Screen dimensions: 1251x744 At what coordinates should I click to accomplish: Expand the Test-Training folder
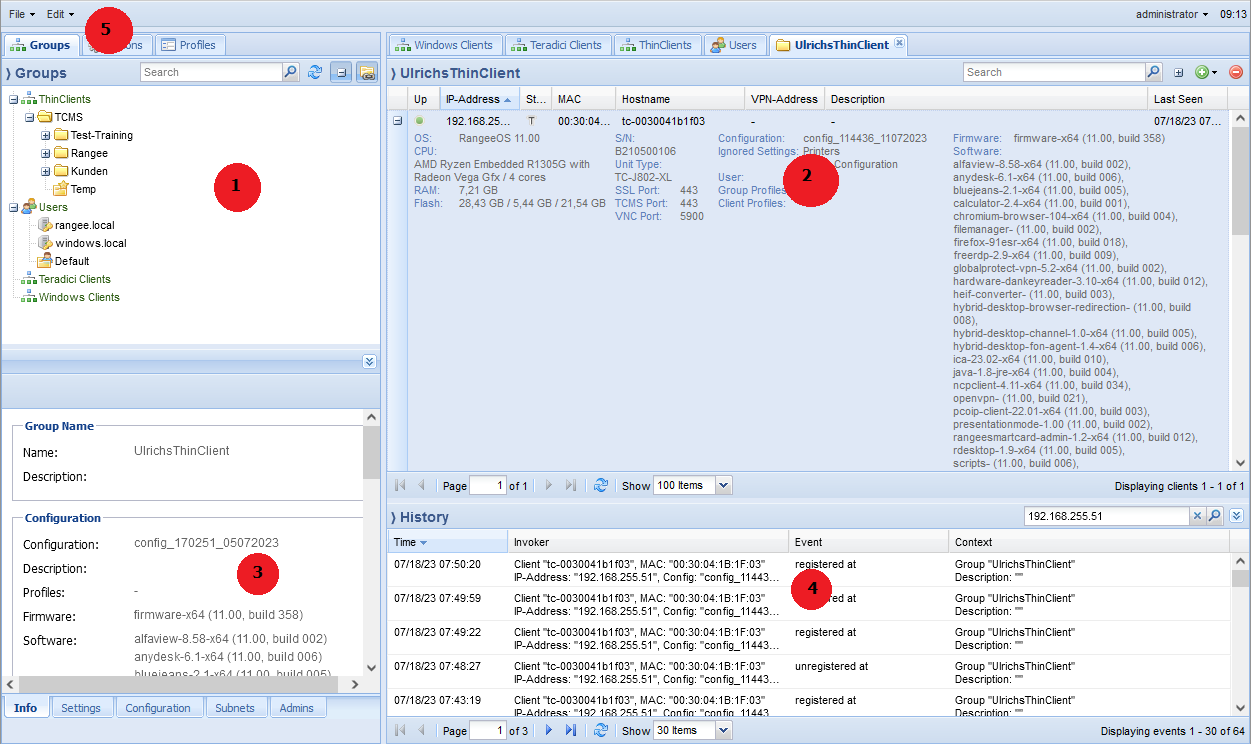46,135
